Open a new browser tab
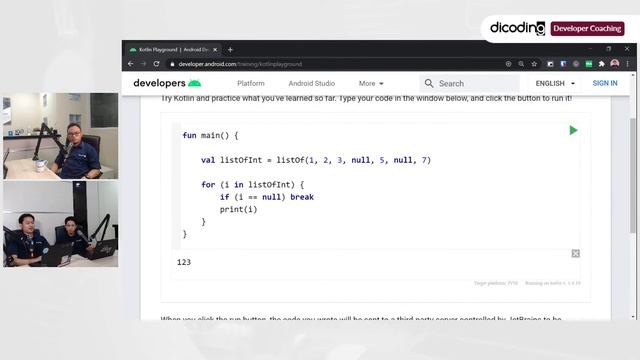The width and height of the screenshot is (640, 360). [230, 49]
